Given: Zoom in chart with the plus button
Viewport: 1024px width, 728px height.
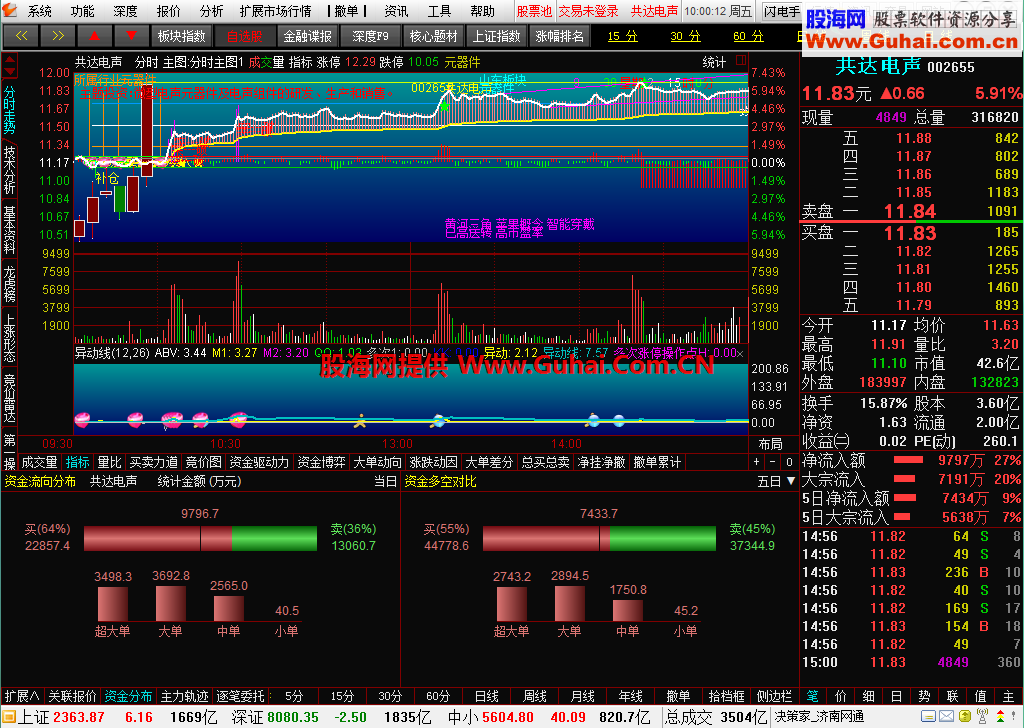Looking at the screenshot, I should pos(756,462).
